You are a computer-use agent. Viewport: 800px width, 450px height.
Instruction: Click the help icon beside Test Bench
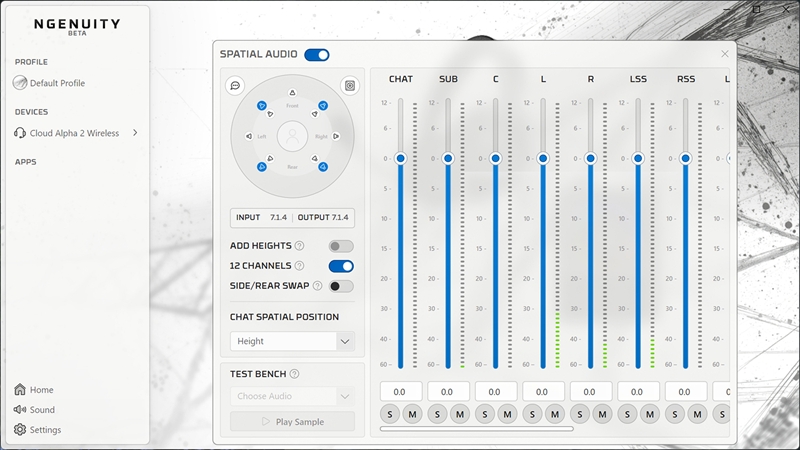coord(295,374)
